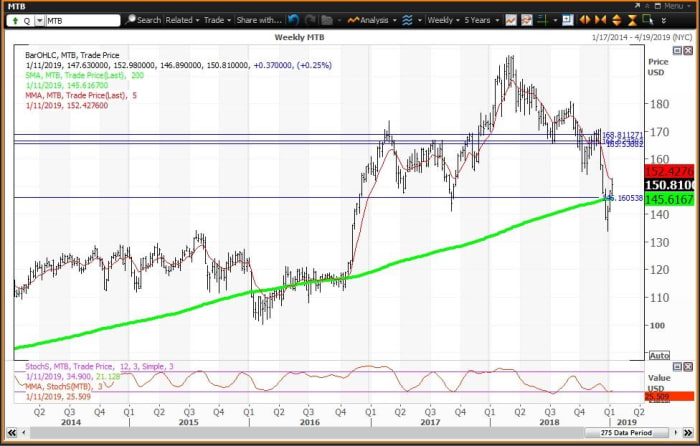Click the Search button
The height and width of the screenshot is (446, 700).
coord(144,19)
